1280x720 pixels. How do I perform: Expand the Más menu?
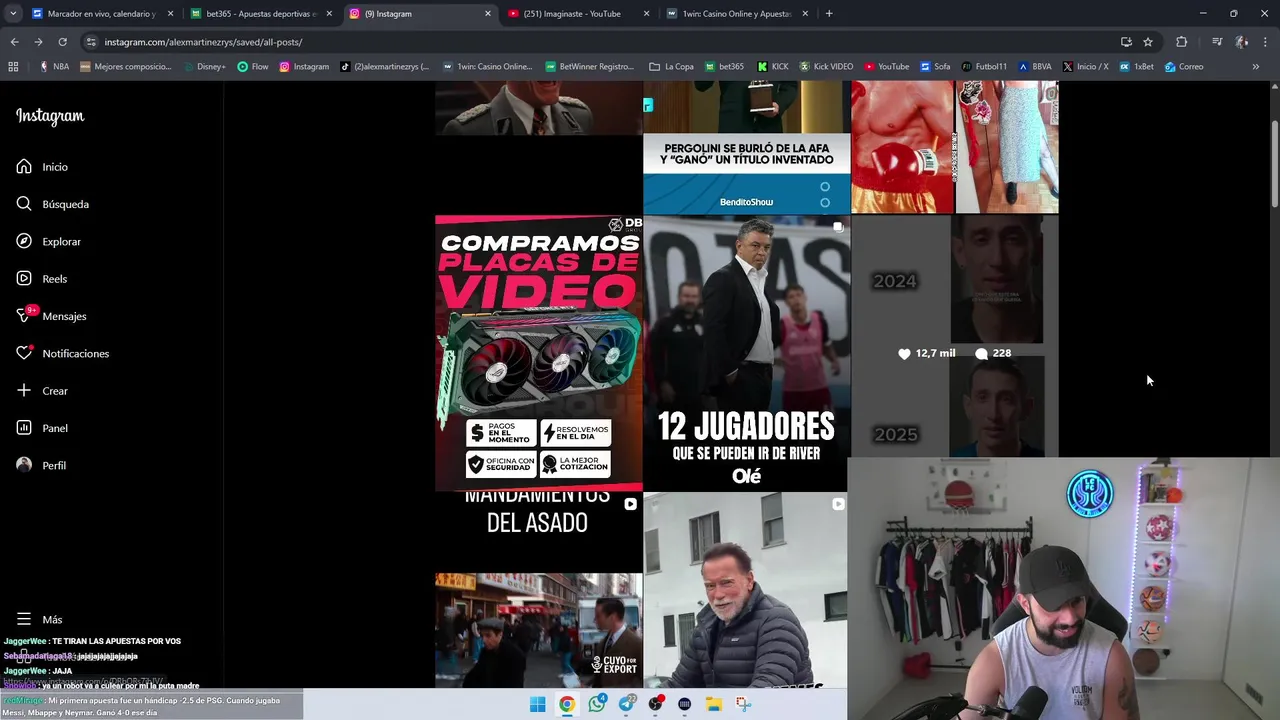[38, 619]
